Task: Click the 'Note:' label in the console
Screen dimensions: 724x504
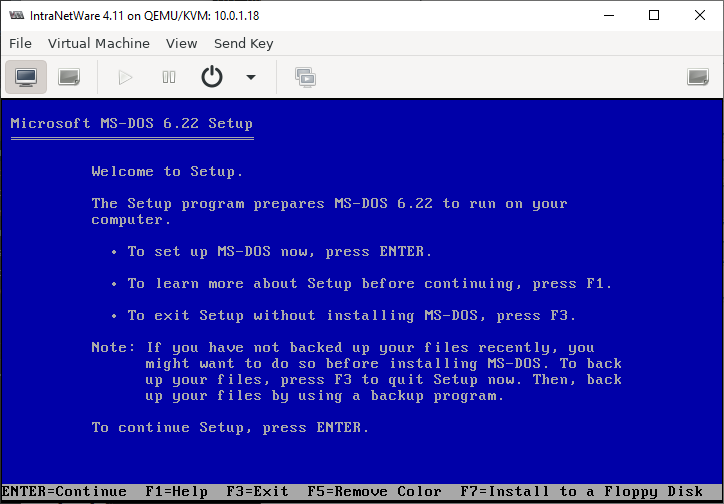Action: coord(113,348)
